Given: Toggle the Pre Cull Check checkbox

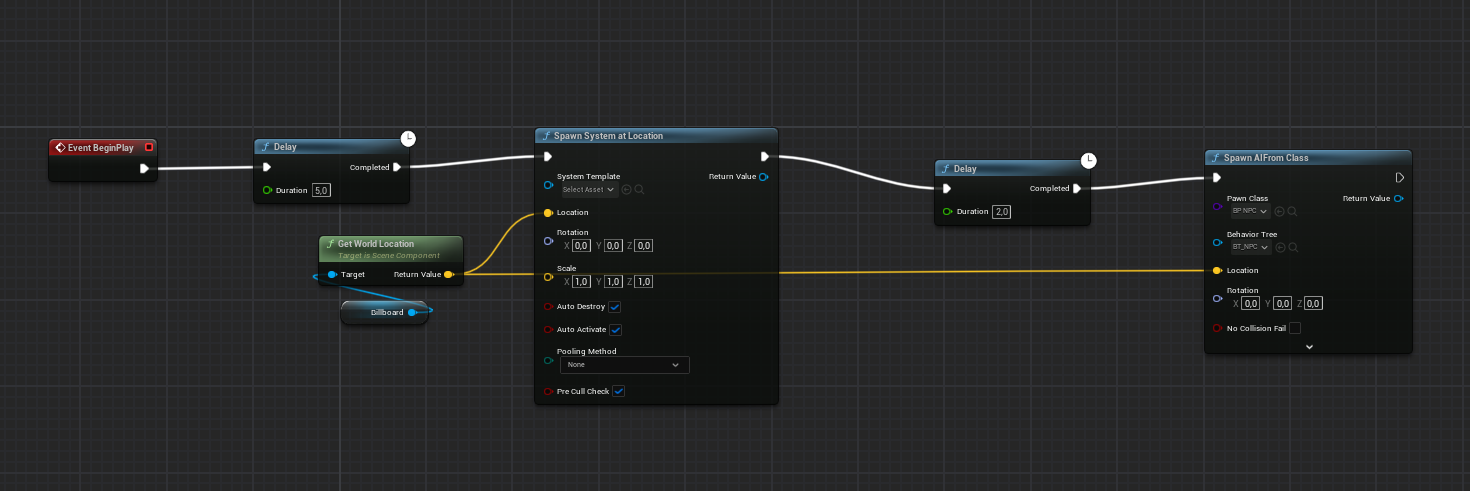Looking at the screenshot, I should click(619, 391).
